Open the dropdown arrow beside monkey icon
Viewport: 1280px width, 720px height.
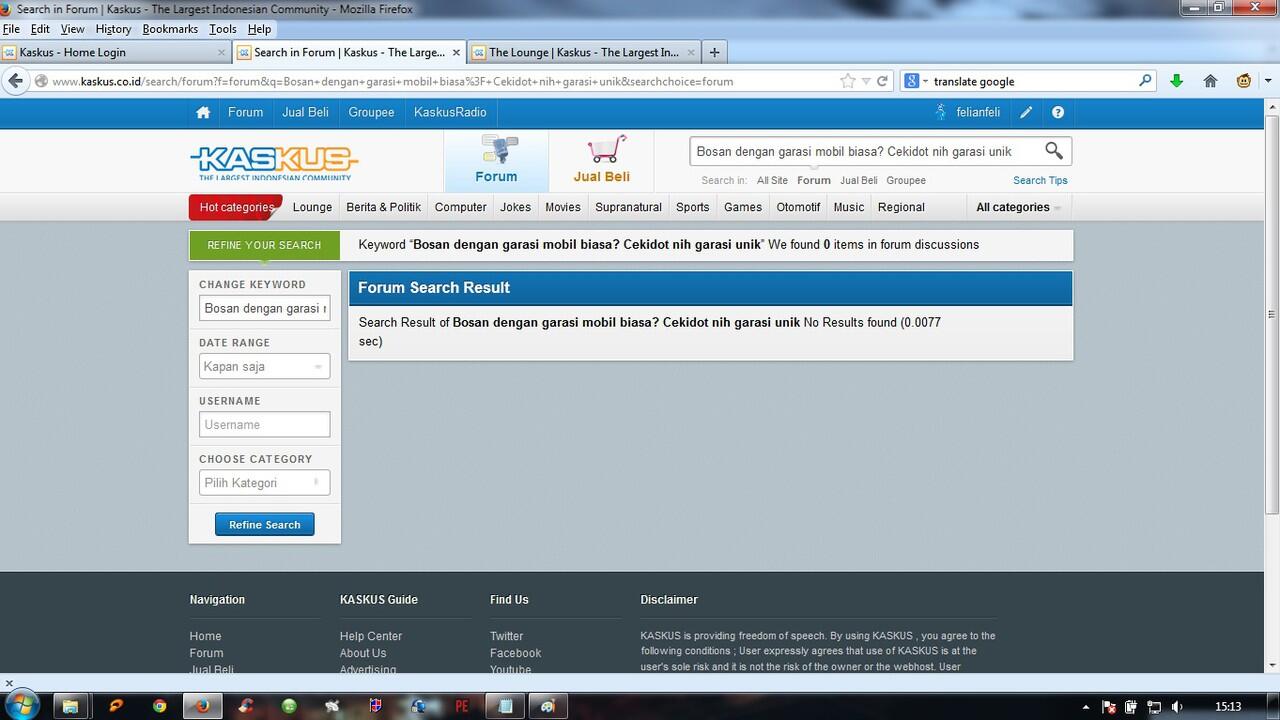point(1269,81)
